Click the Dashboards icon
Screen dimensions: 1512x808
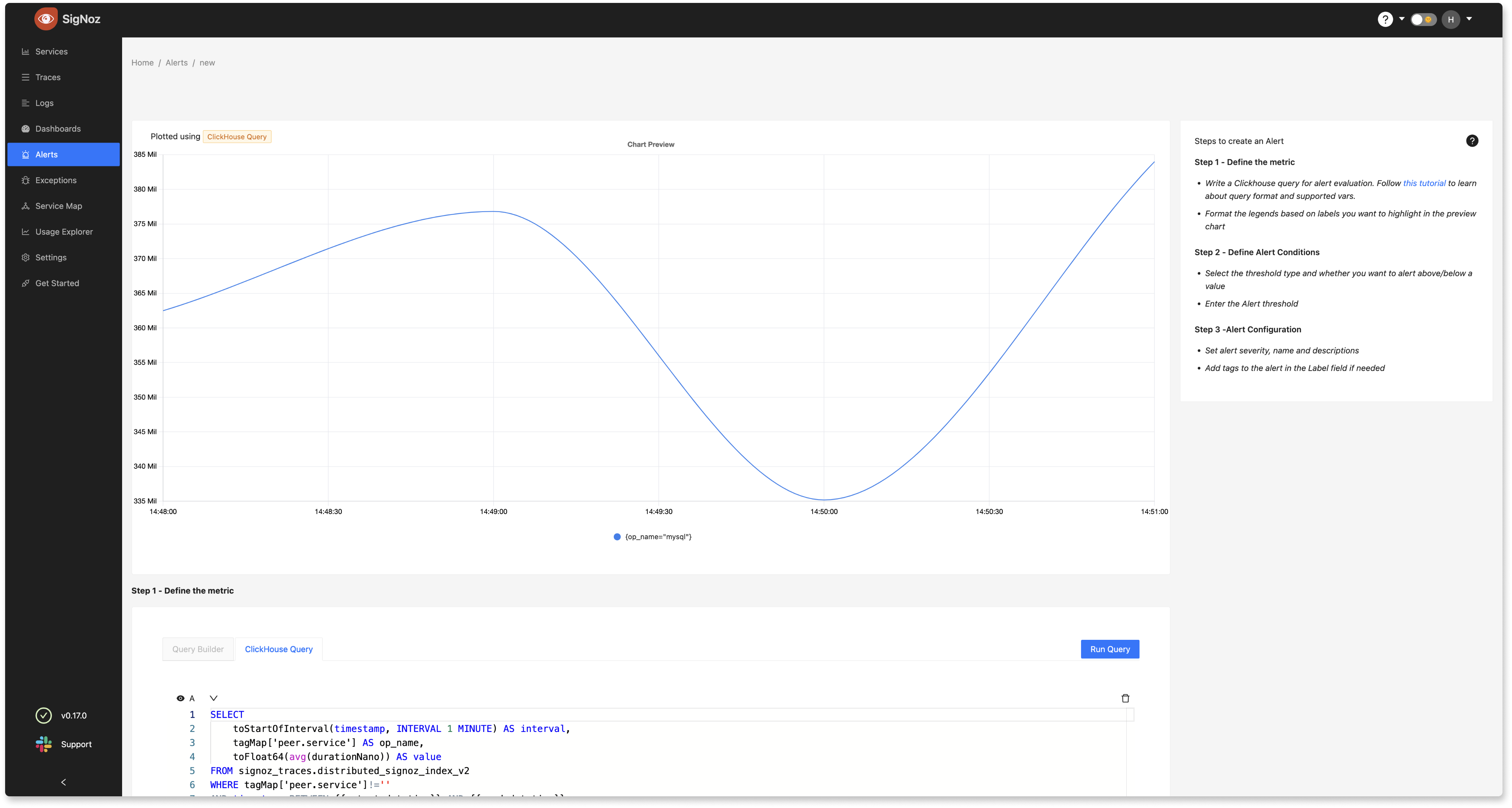[25, 129]
